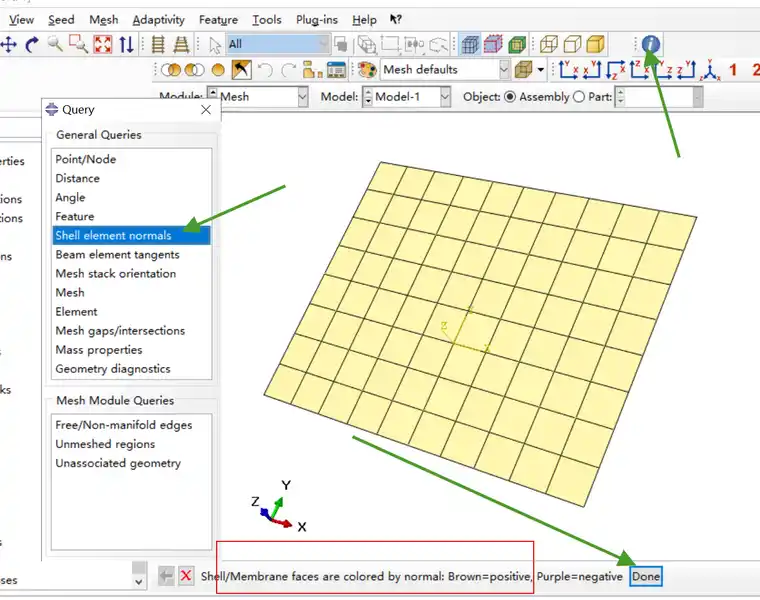Click the shaded render style cube icon
This screenshot has height=600, width=760.
click(x=596, y=45)
